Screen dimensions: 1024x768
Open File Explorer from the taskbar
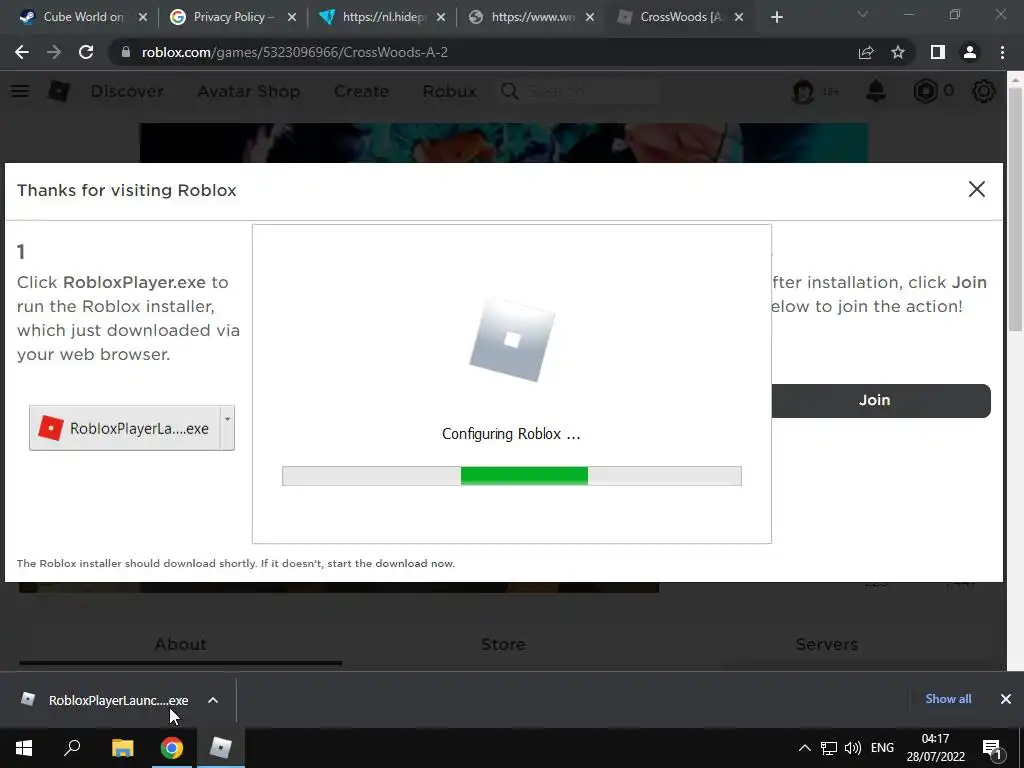[x=122, y=748]
